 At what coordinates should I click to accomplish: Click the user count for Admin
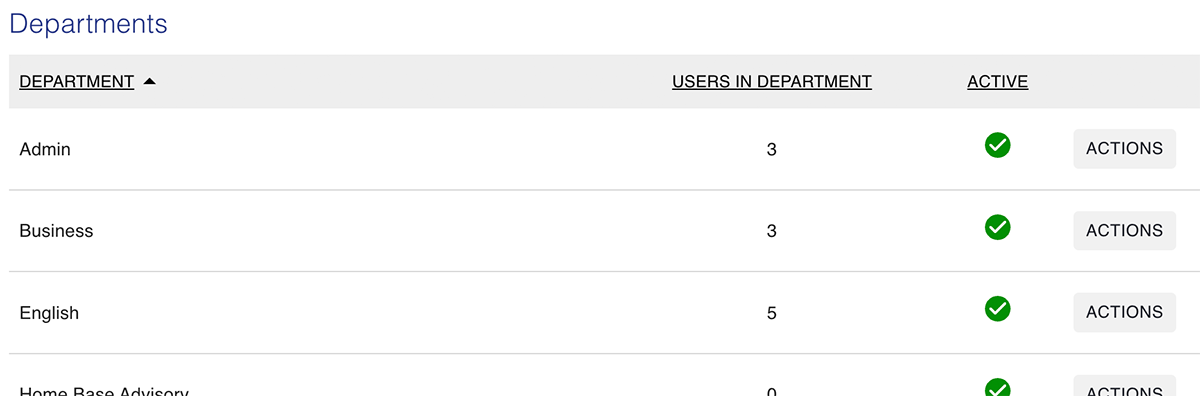772,150
